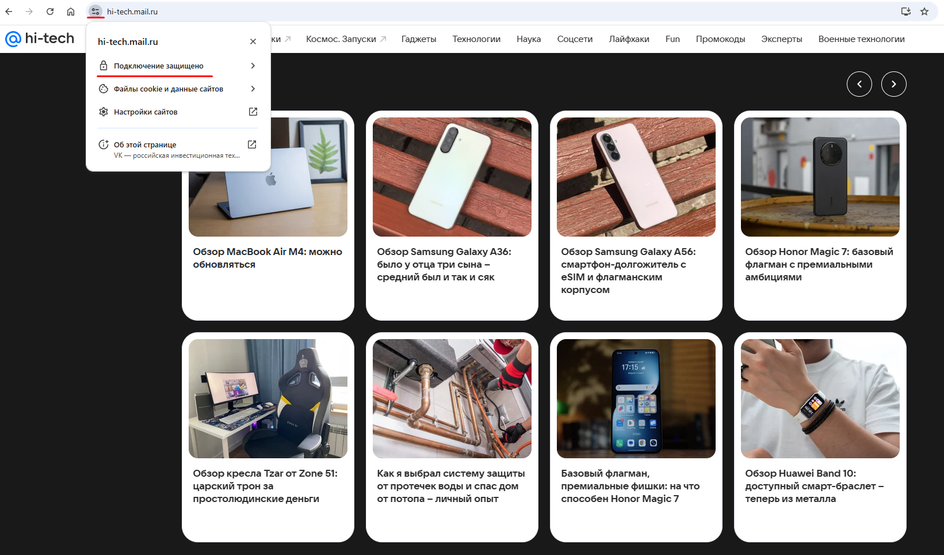Expand Файлы cookie и данные сайтов chevron
This screenshot has height=555, width=944.
coord(253,88)
